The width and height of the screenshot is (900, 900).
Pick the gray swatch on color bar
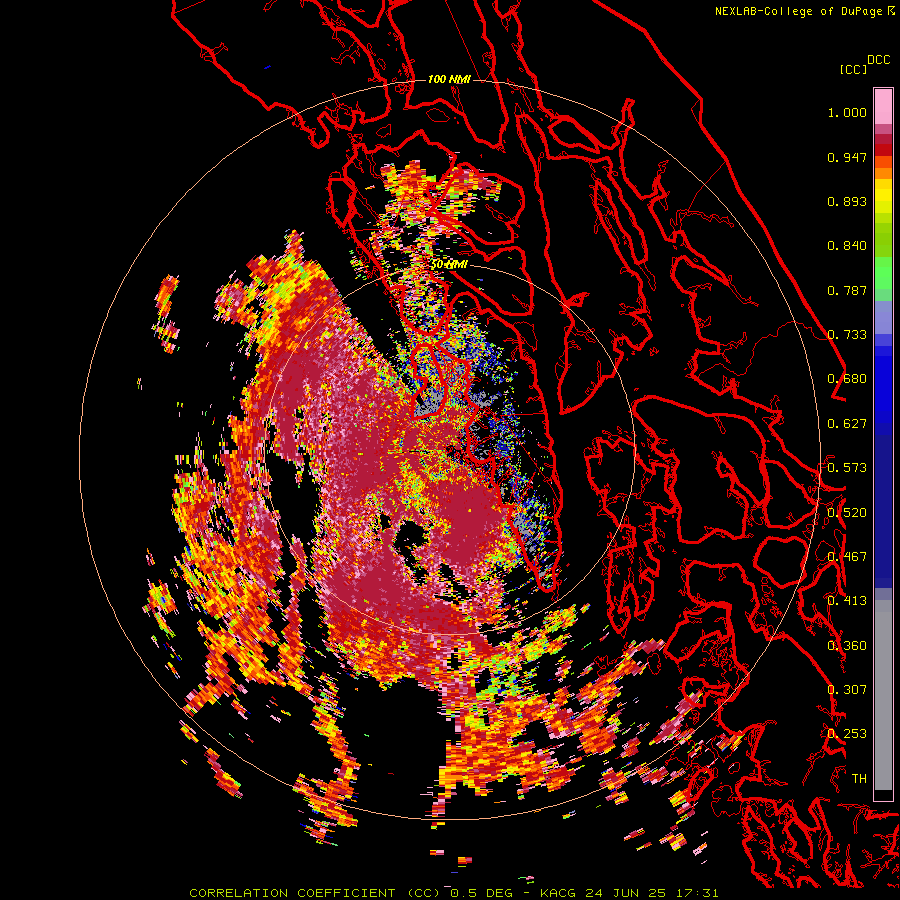click(883, 700)
